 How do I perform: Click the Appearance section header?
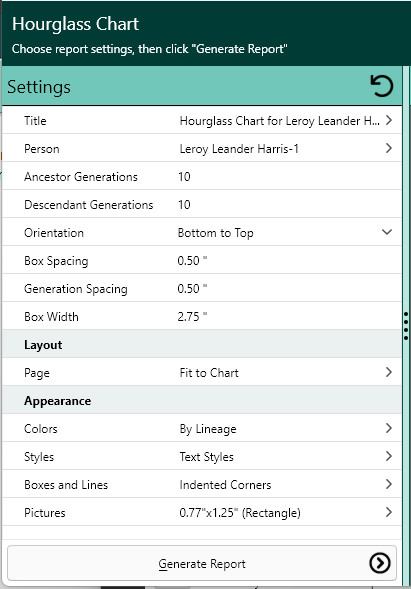coord(57,401)
